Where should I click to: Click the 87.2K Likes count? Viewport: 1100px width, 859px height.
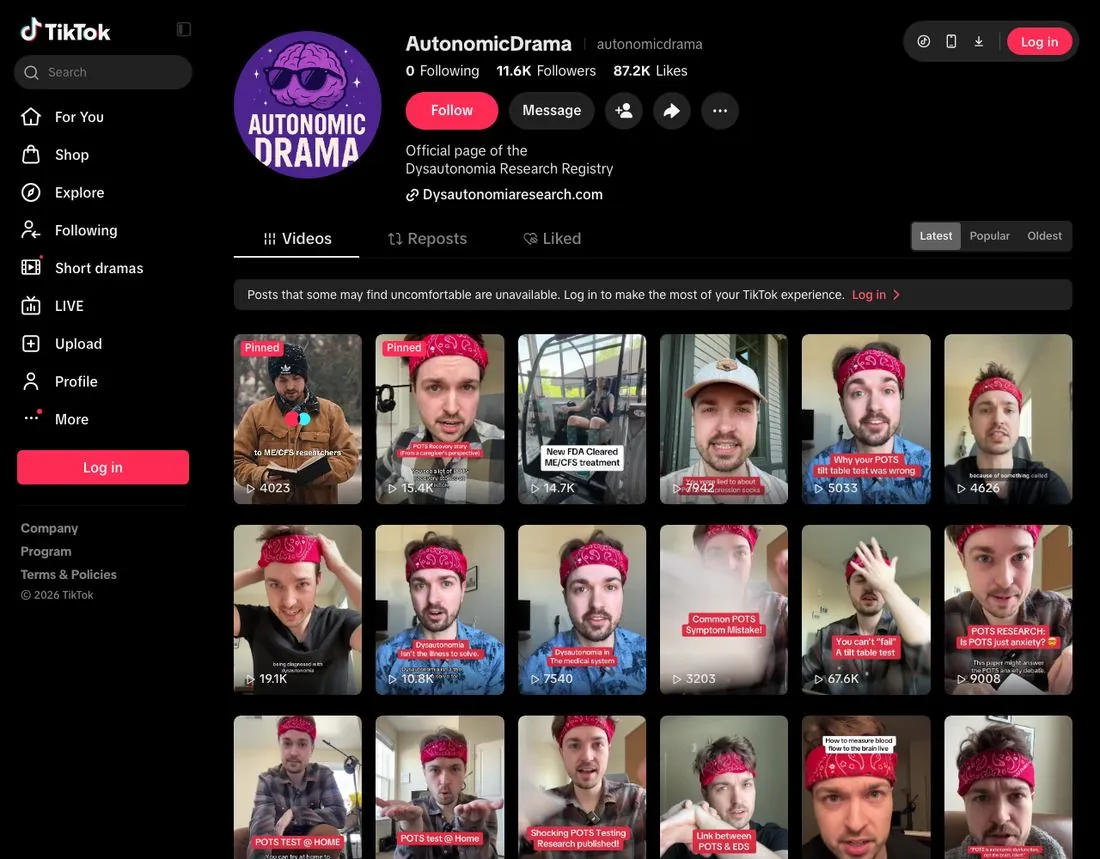[650, 71]
